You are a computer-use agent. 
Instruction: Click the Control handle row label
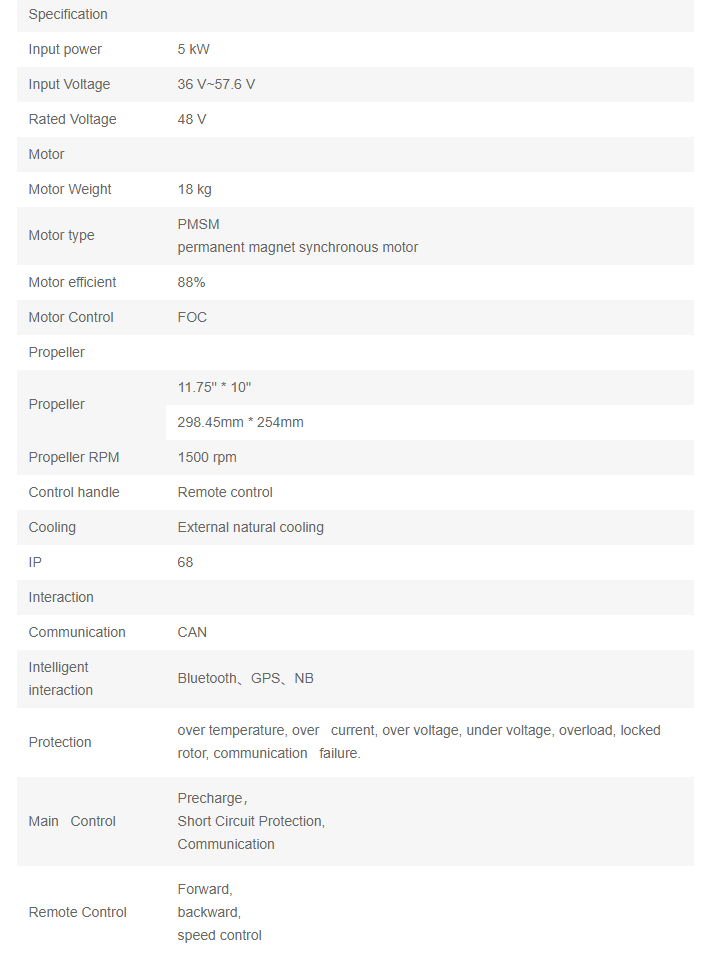(74, 493)
